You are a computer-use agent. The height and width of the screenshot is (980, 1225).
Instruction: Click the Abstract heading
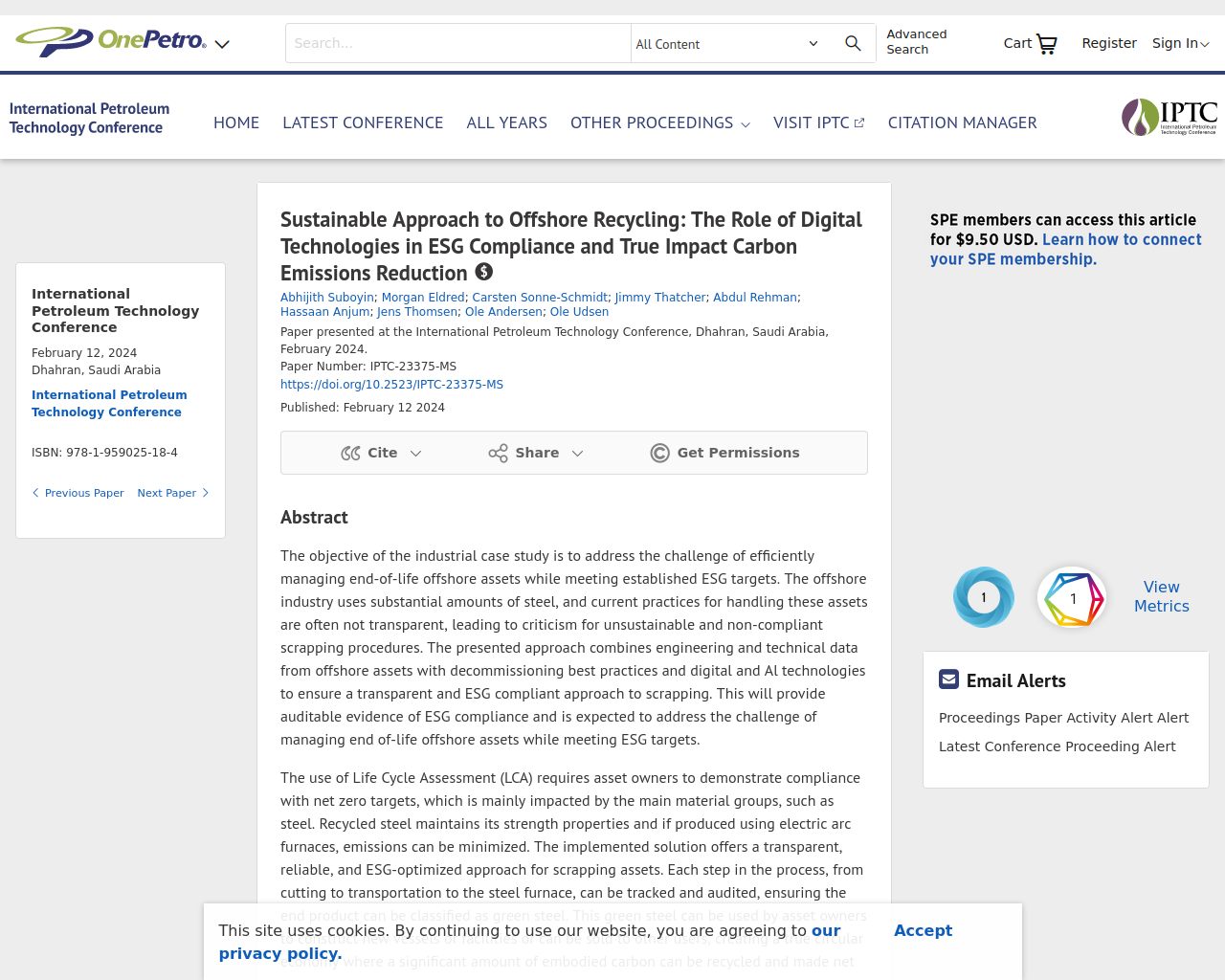point(314,518)
